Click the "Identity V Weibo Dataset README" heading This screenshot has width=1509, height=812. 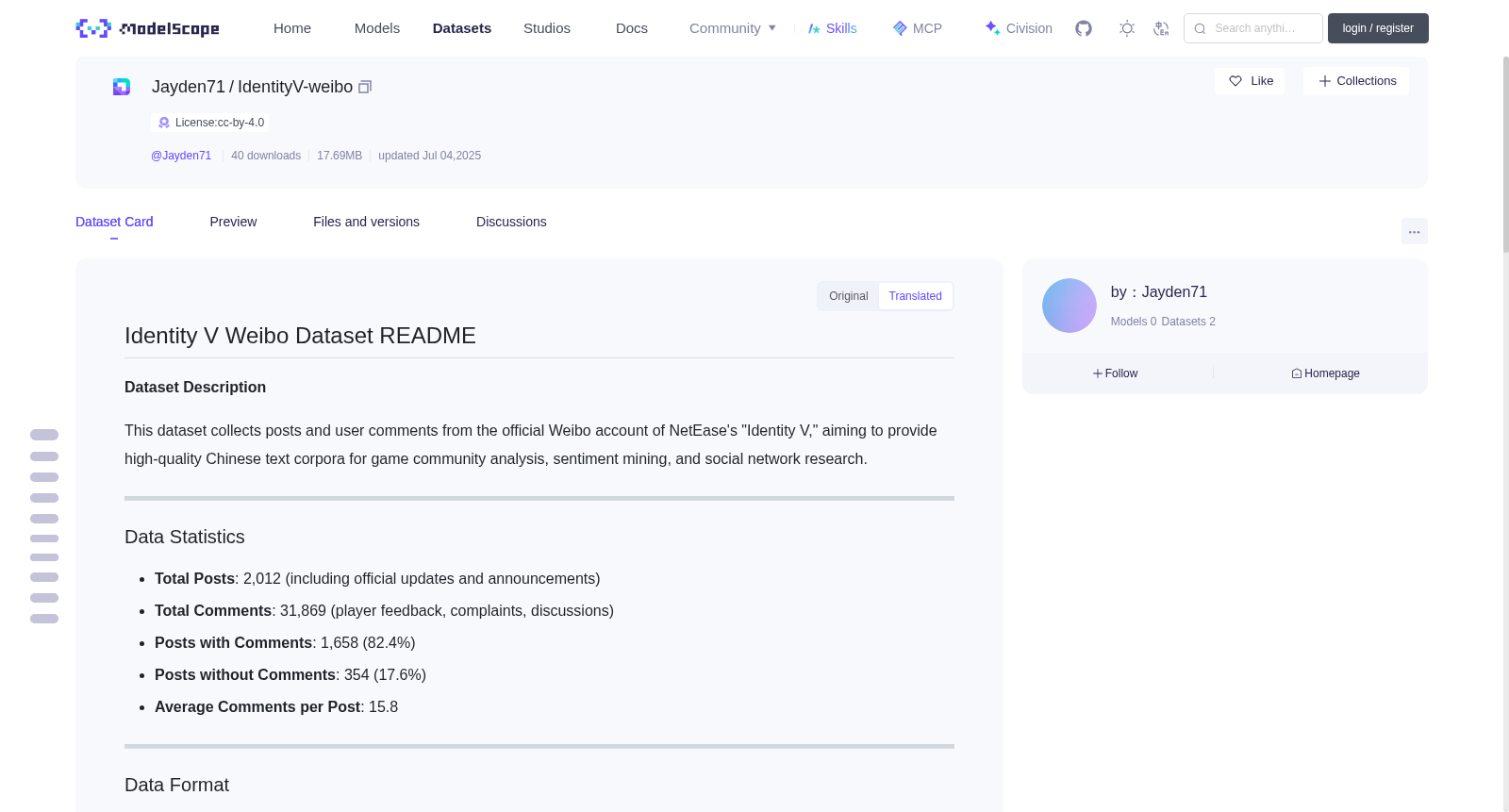[300, 336]
